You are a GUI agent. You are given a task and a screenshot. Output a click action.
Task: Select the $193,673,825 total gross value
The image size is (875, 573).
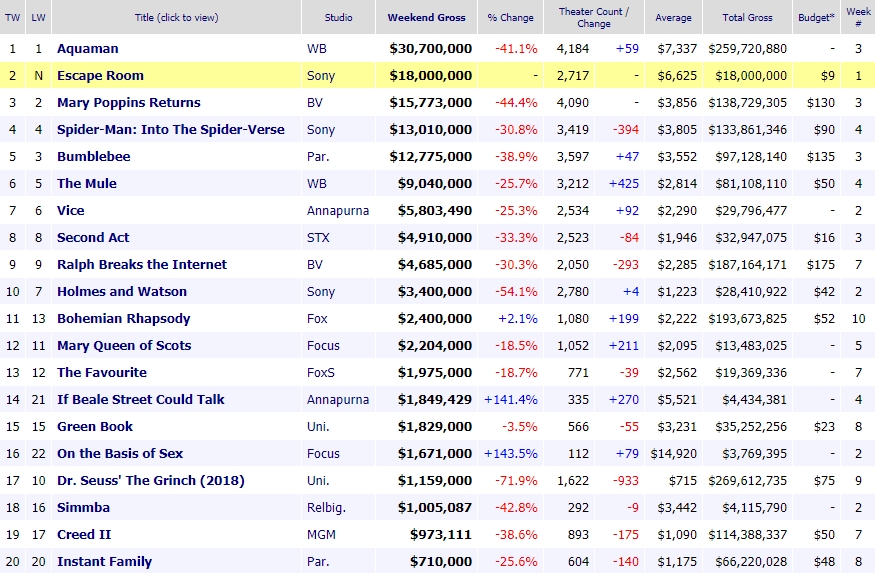pos(748,319)
